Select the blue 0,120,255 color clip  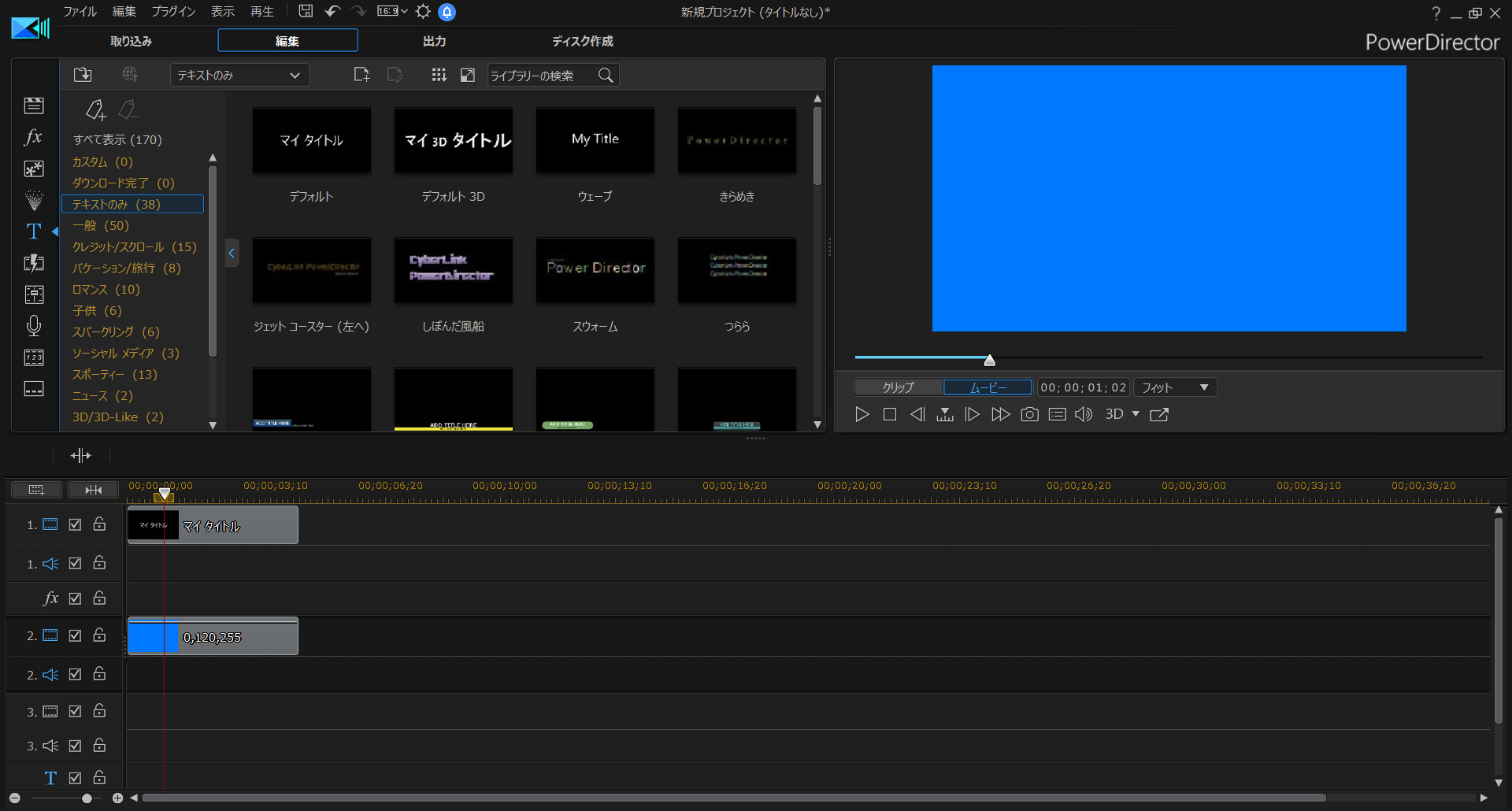213,636
